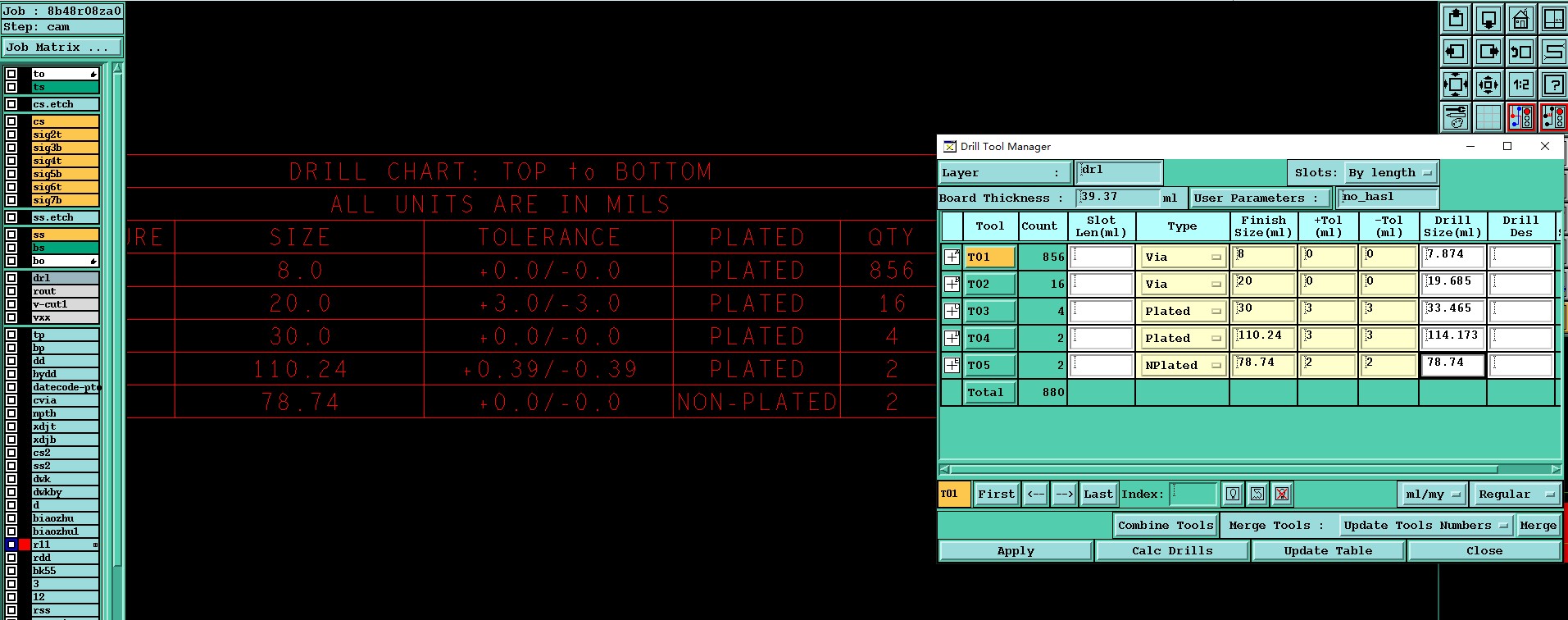Click the pan up view icon
Screen dimensions: 1568x620
[1456, 18]
